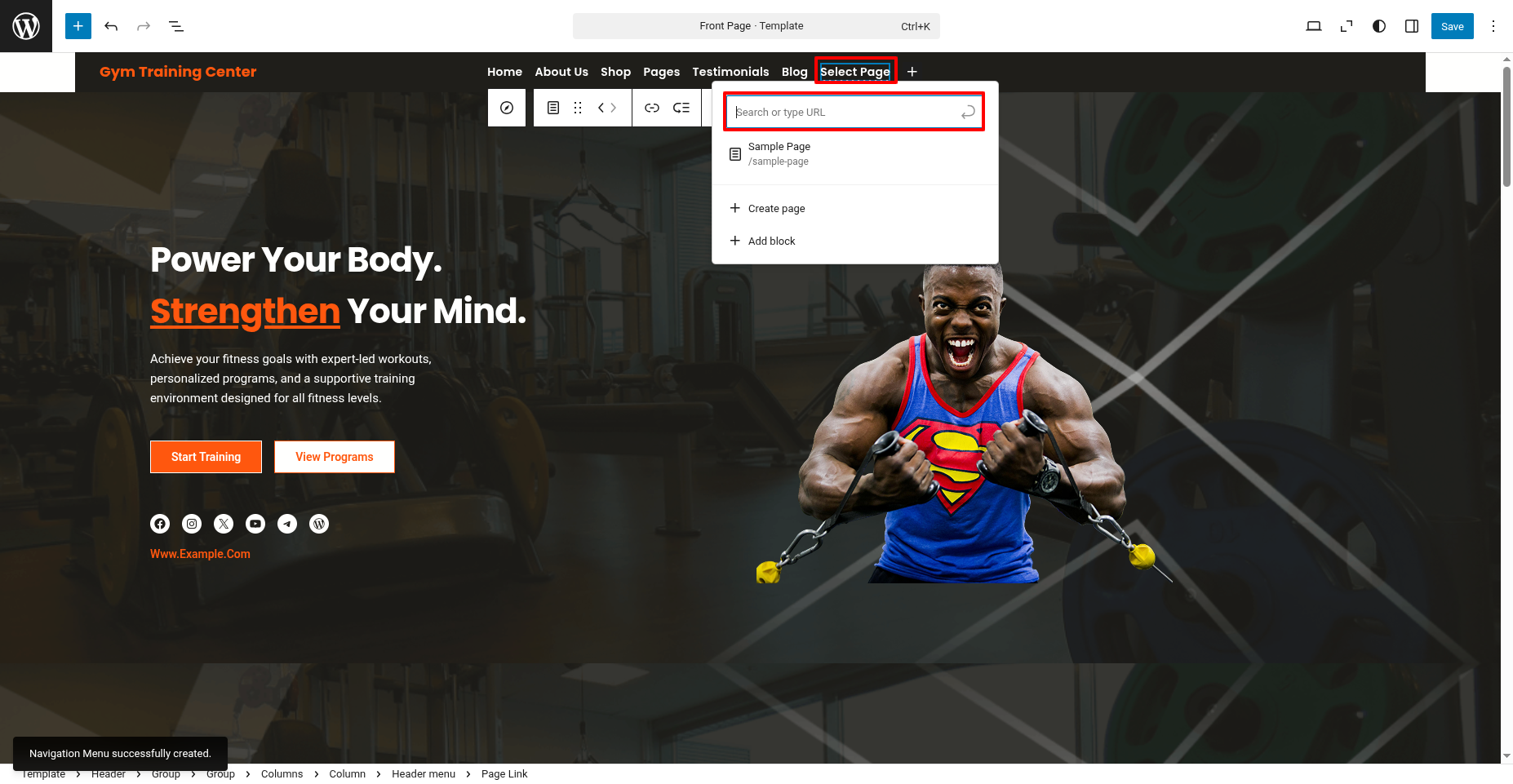
Task: Click the drag handle dots icon
Action: pyautogui.click(x=578, y=108)
